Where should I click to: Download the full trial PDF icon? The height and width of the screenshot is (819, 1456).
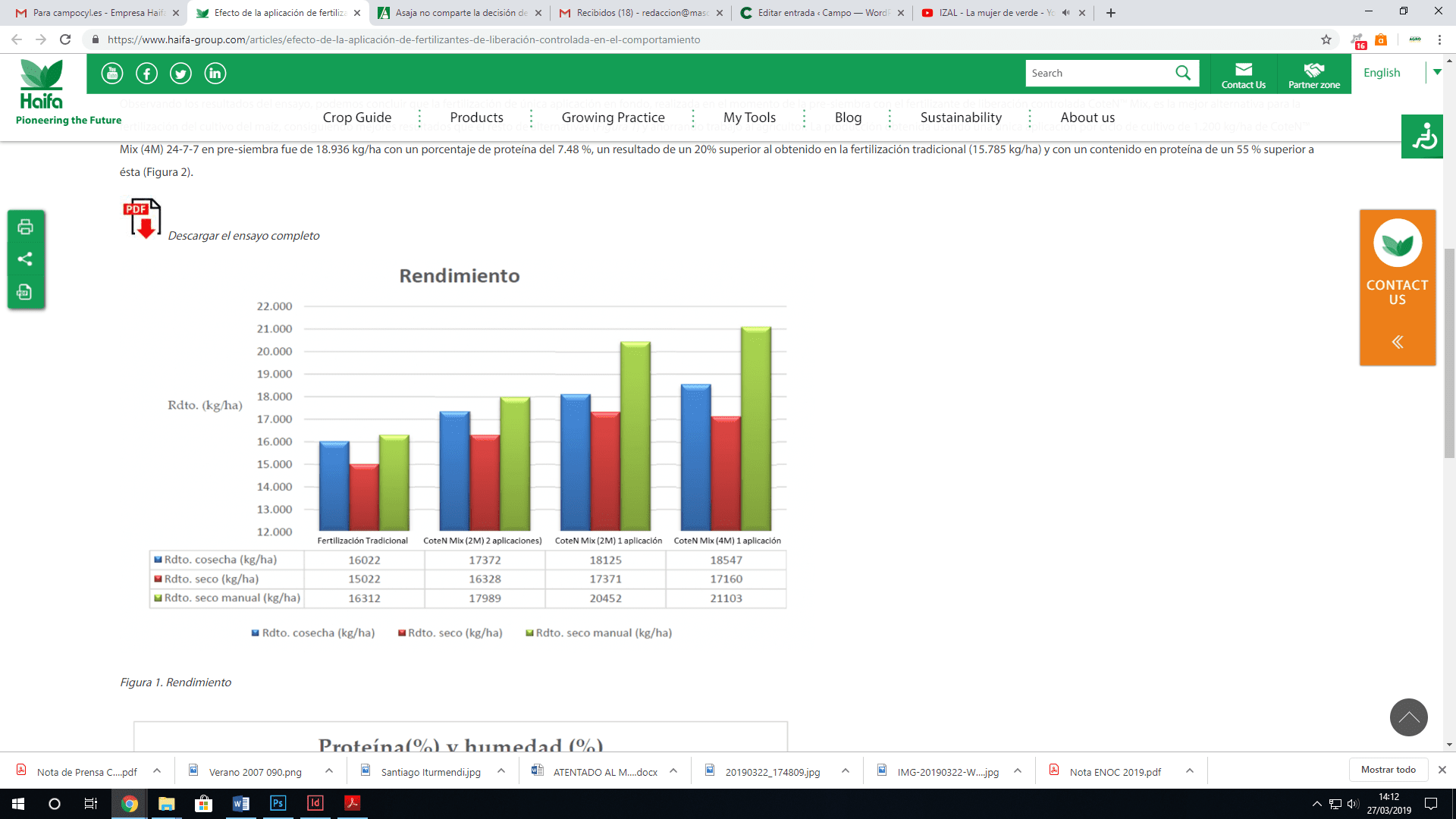pyautogui.click(x=142, y=218)
